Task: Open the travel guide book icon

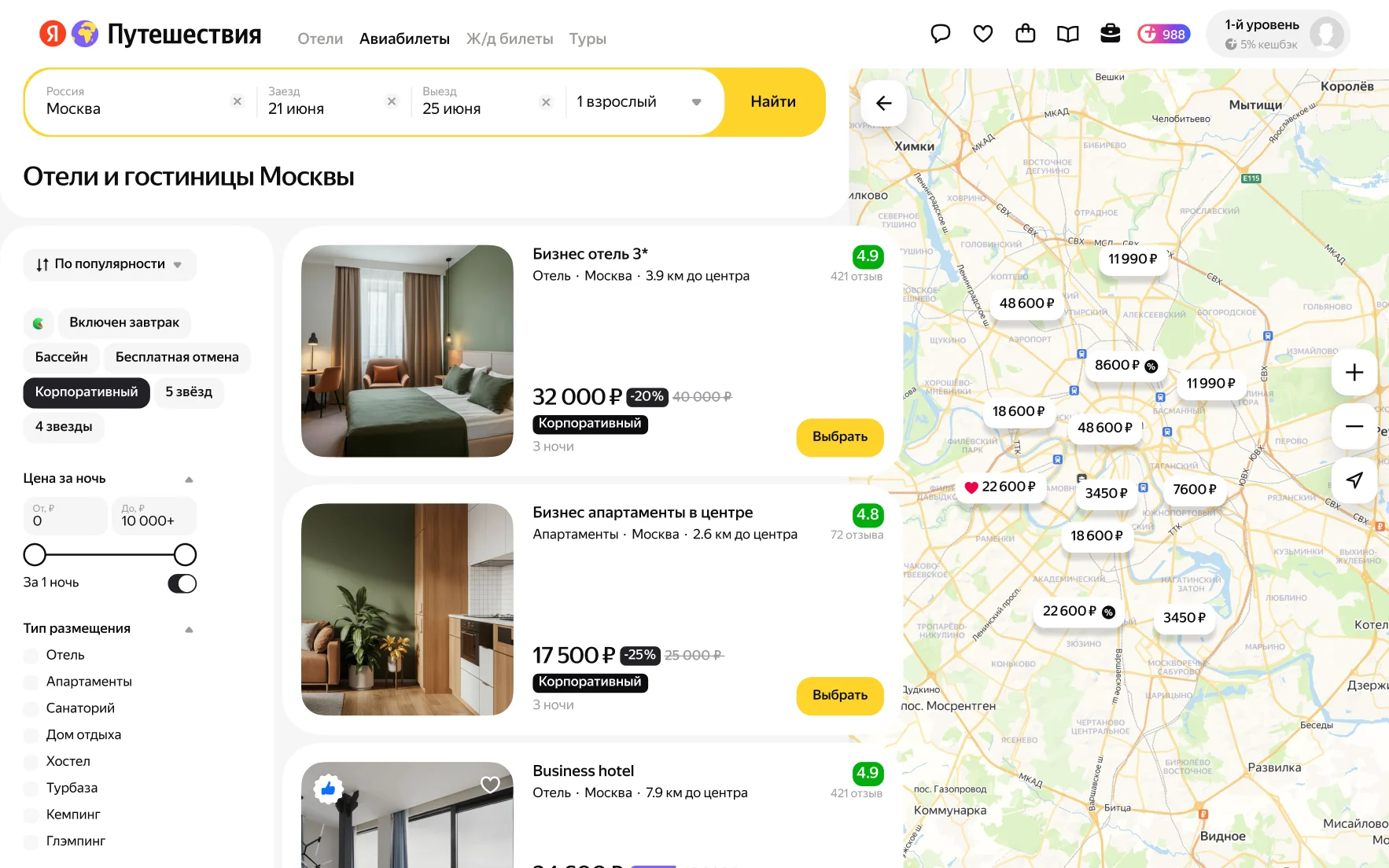Action: (x=1067, y=34)
